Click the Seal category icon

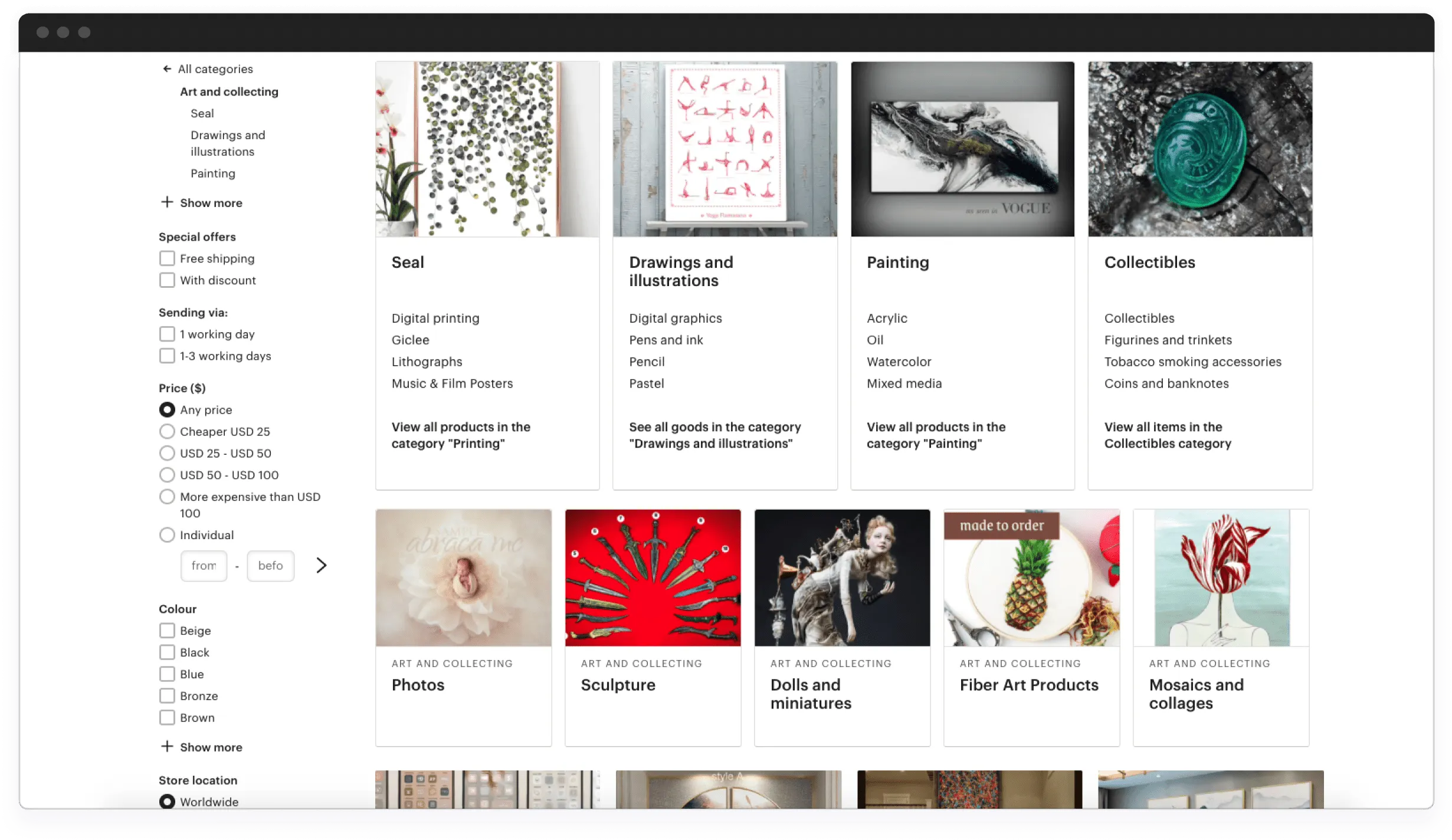[x=487, y=148]
